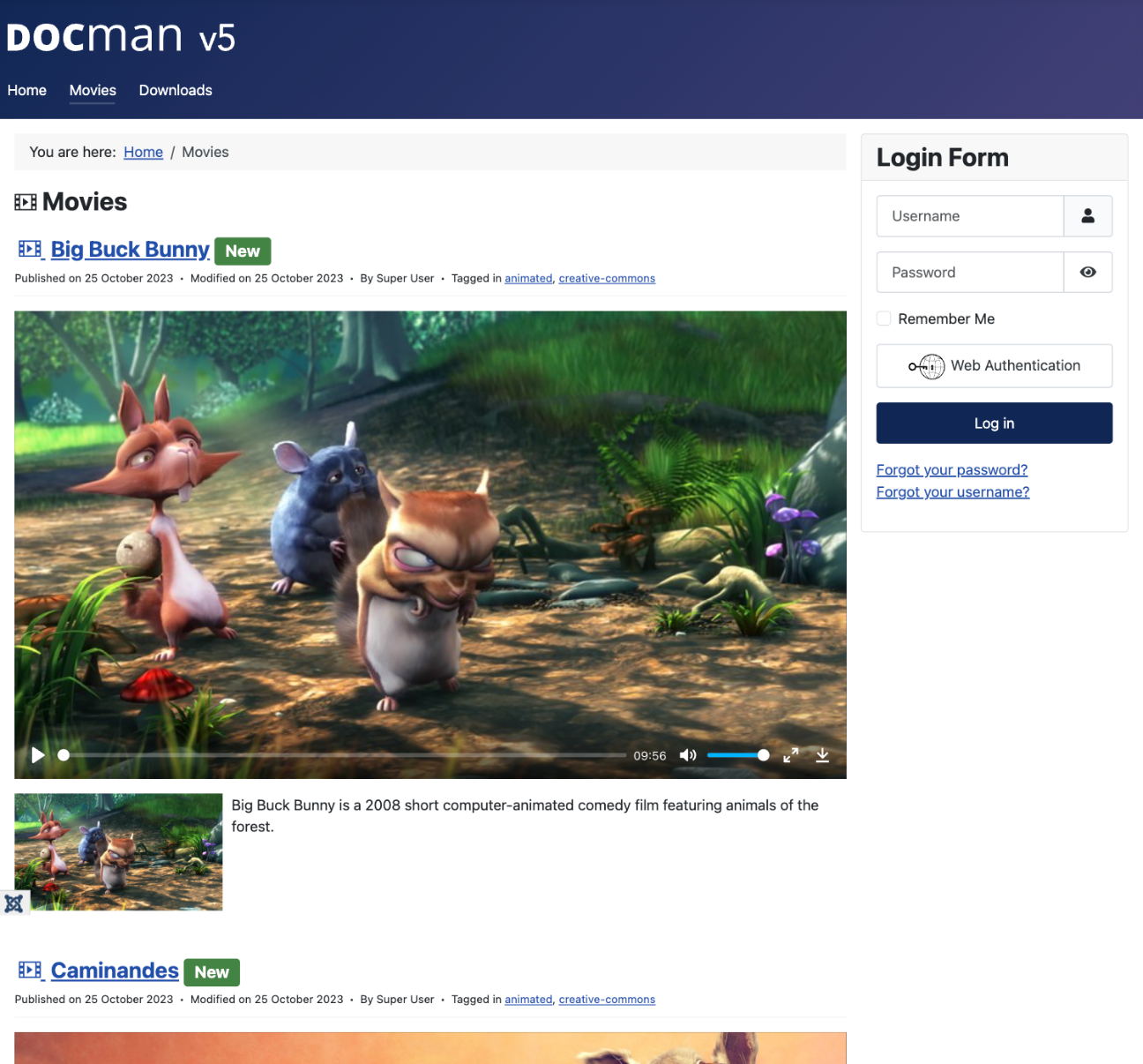Image resolution: width=1143 pixels, height=1064 pixels.
Task: Click the Joomla icon at the page corner
Action: tap(14, 903)
